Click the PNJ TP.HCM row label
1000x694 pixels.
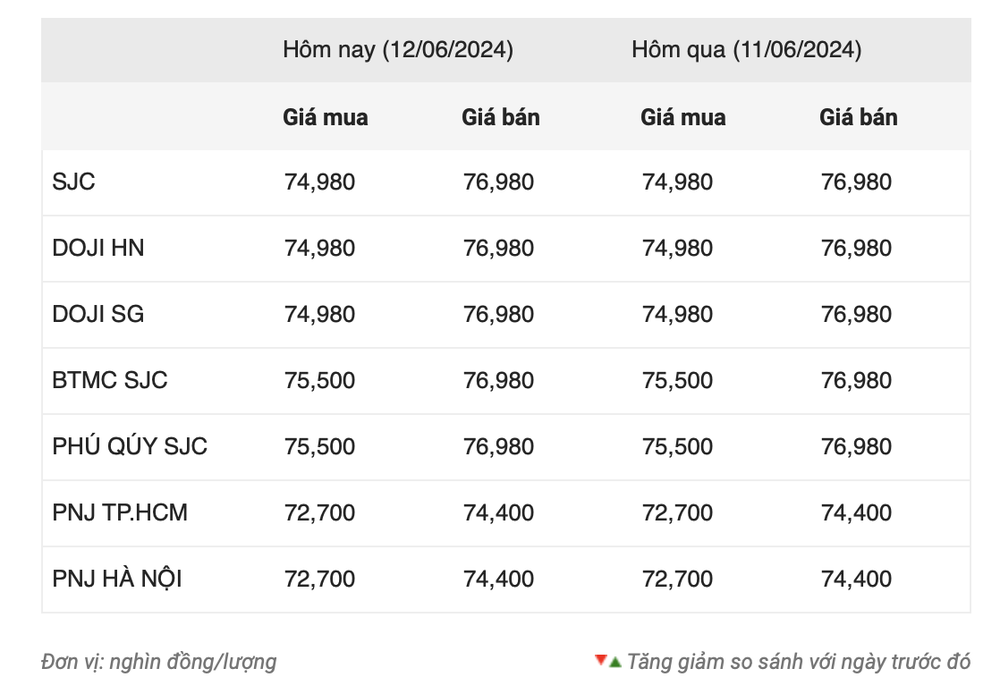pyautogui.click(x=120, y=513)
